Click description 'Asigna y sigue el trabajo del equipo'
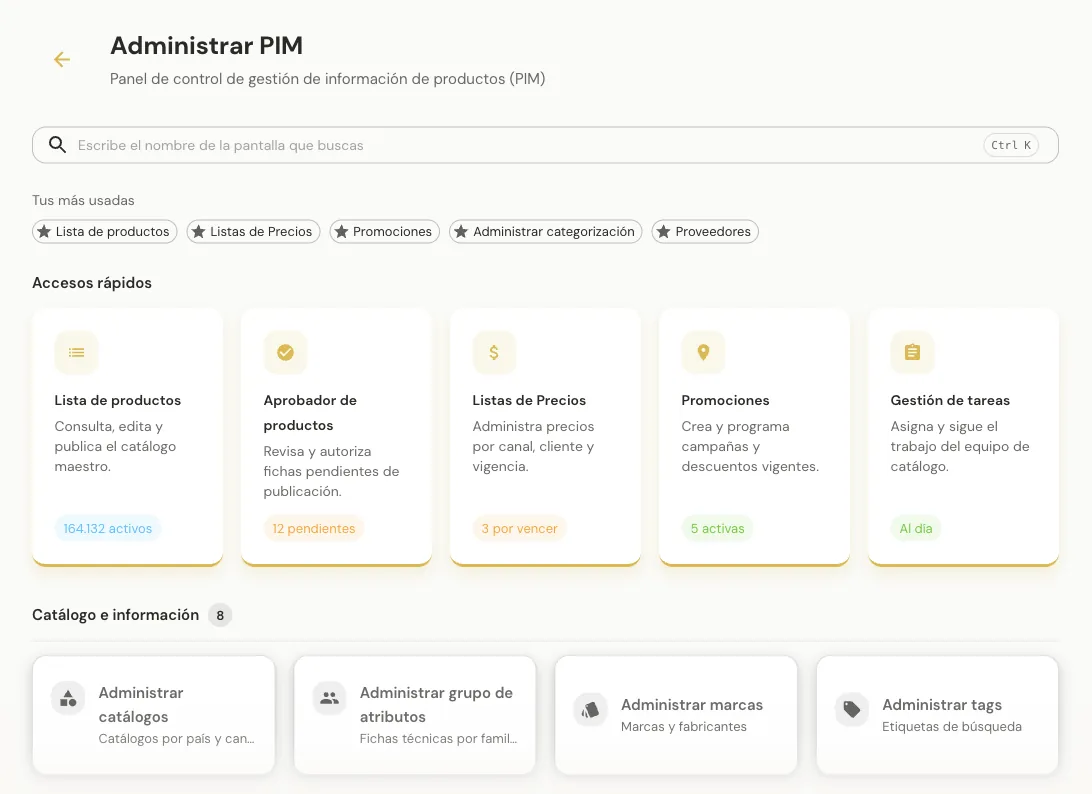This screenshot has height=794, width=1092. [x=960, y=446]
